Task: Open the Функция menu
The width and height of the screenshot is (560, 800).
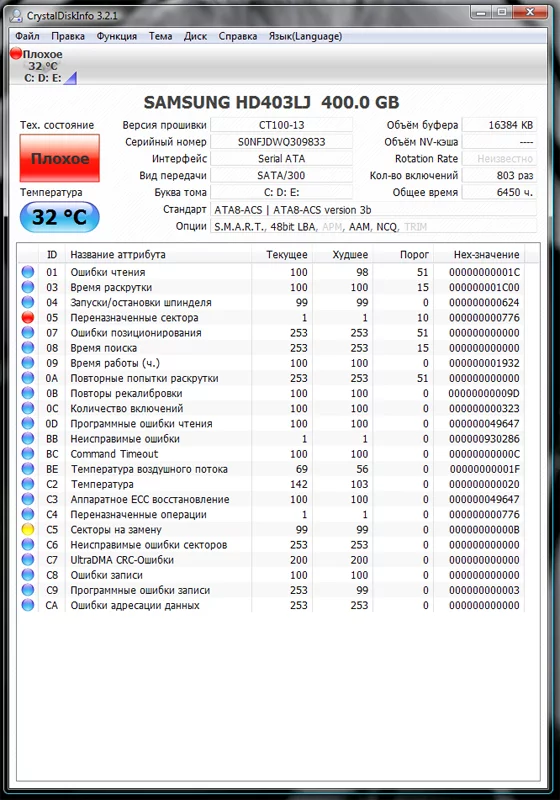Action: [117, 36]
